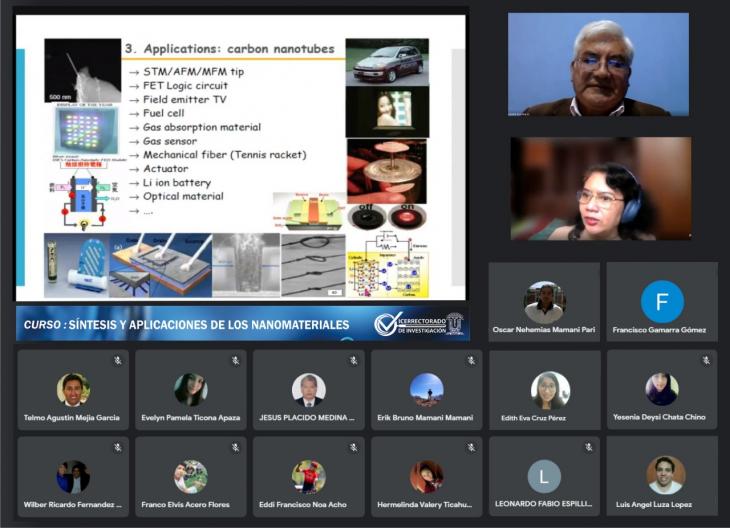Viewport: 730px width, 528px height.
Task: Click the name 'Telmo Agustin Mejia Garcia'
Action: coord(72,418)
